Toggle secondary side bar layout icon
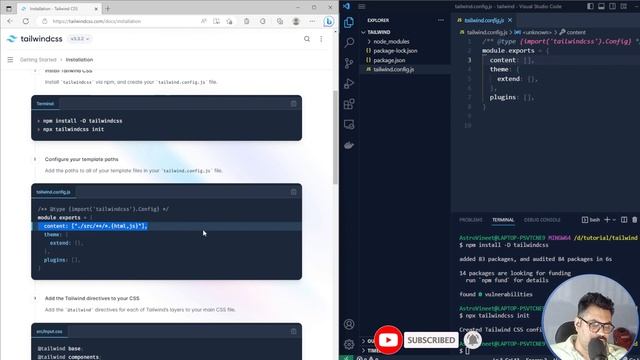640x360 pixels. tap(612, 6)
